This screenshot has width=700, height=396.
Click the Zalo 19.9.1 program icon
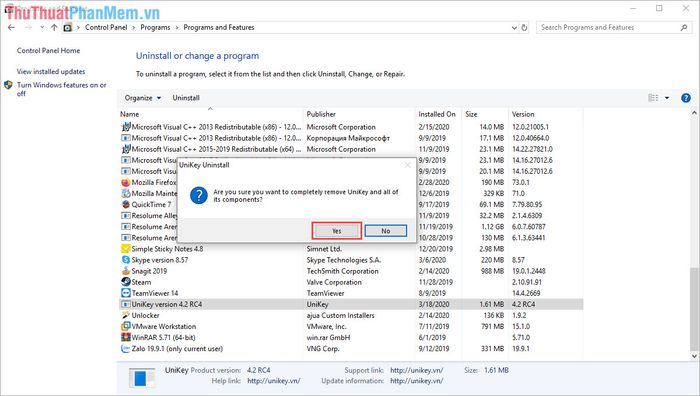[126, 348]
